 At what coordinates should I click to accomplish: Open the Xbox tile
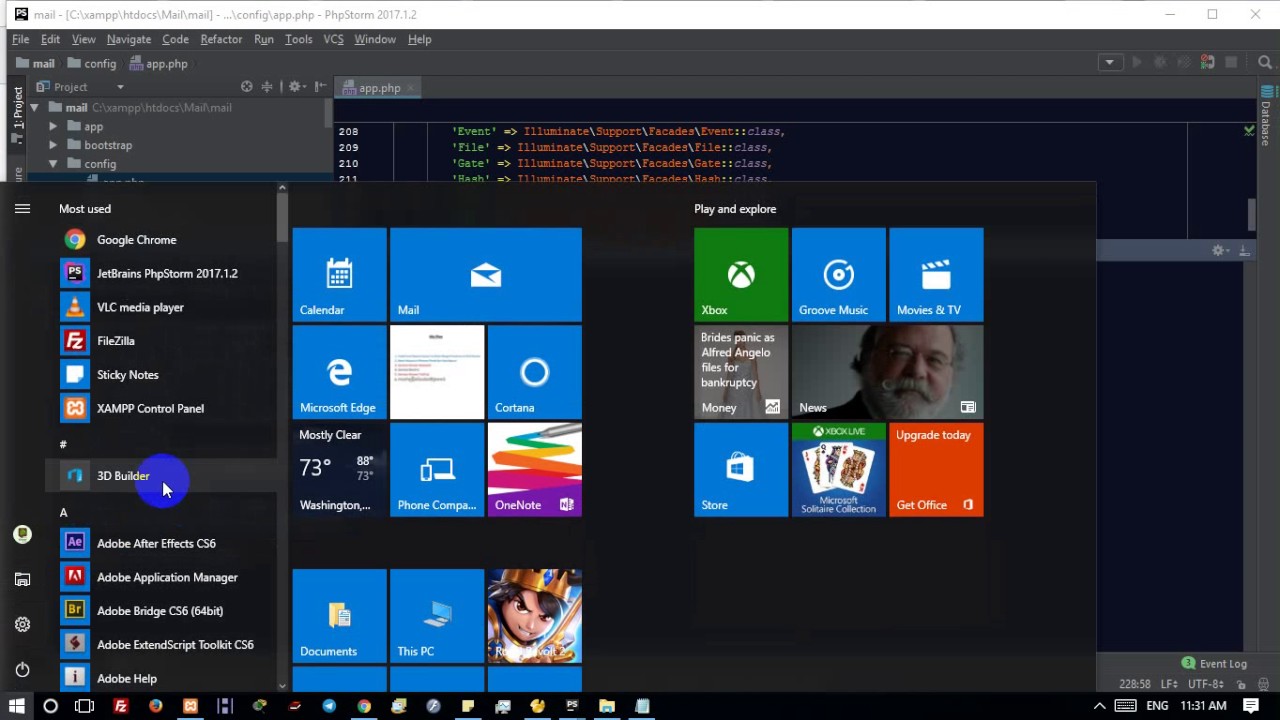coord(741,275)
